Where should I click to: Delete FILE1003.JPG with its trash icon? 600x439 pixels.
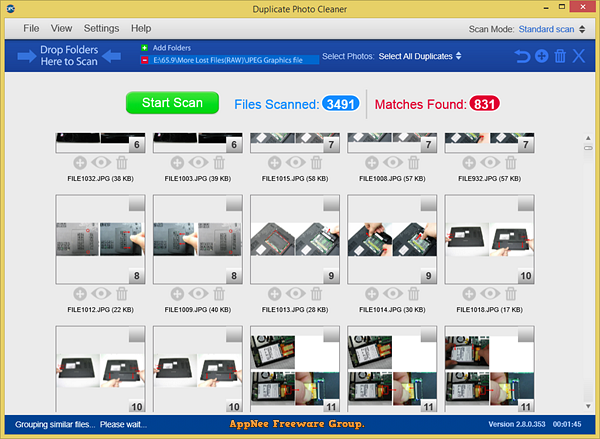[219, 163]
